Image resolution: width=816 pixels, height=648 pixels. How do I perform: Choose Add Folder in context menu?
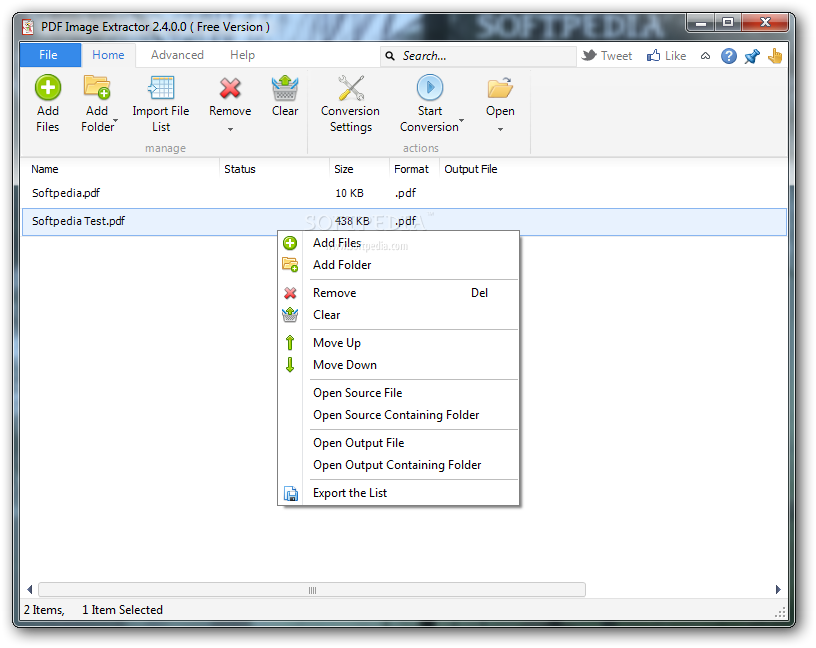tap(399, 265)
